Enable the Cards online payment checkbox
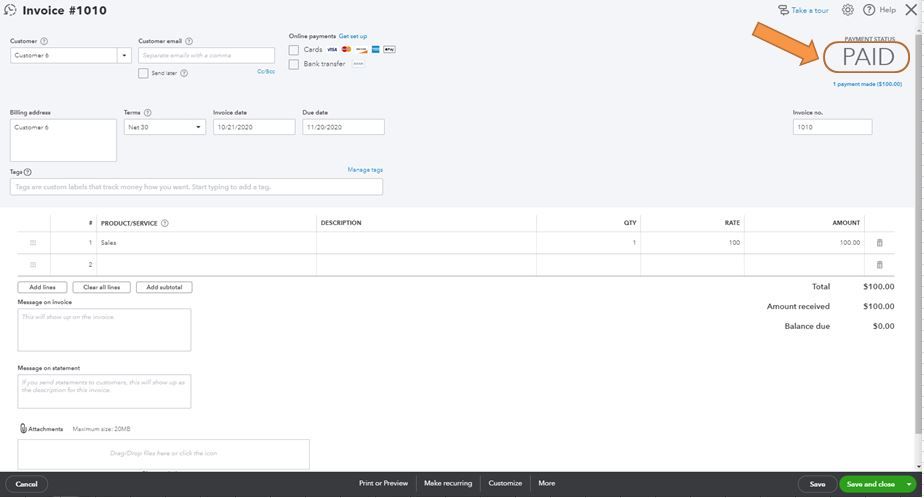The width and height of the screenshot is (924, 498). (293, 50)
